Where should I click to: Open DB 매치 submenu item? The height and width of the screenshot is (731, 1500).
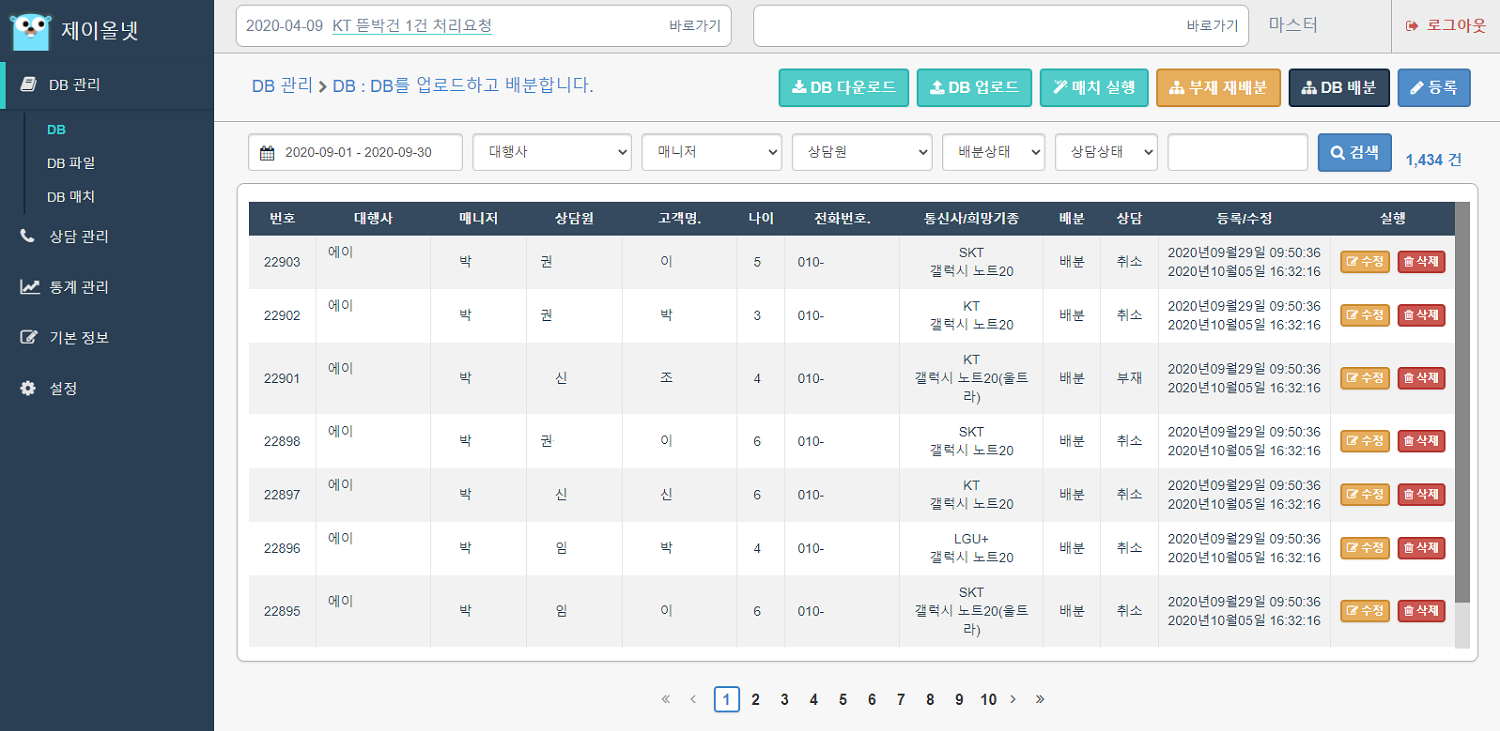tap(71, 197)
